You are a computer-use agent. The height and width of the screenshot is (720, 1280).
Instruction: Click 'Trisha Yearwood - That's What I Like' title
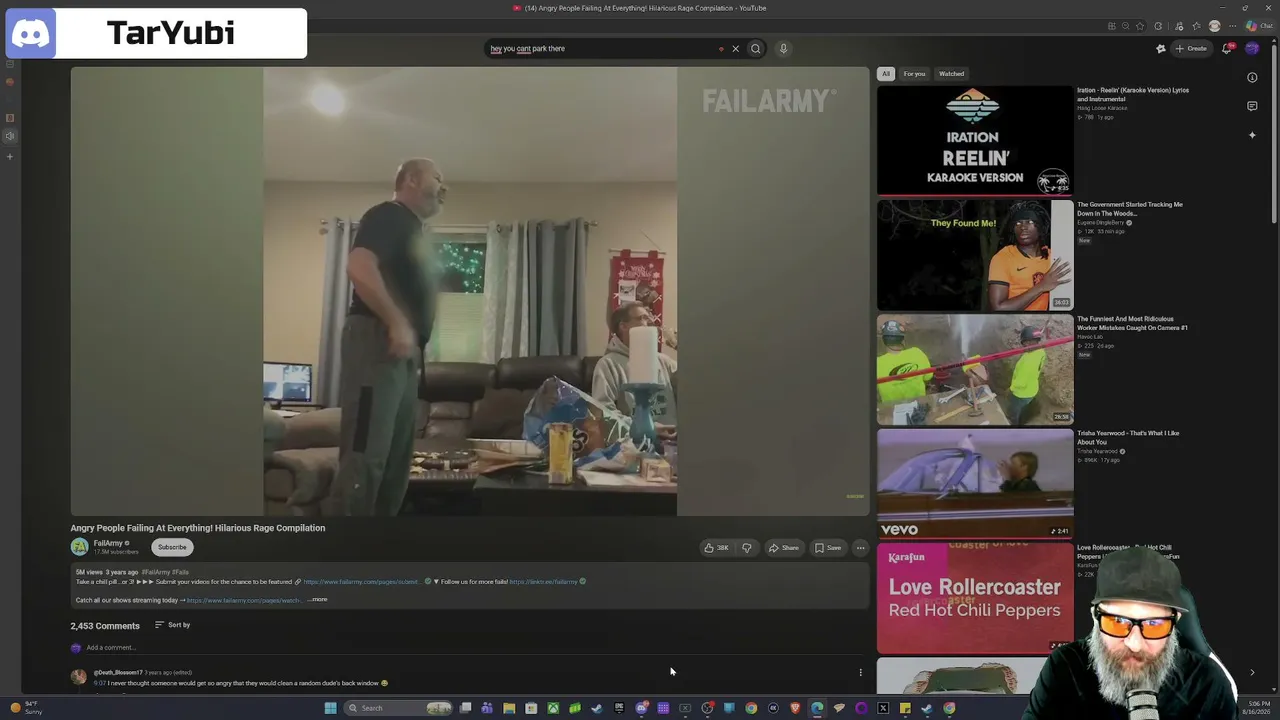1128,437
